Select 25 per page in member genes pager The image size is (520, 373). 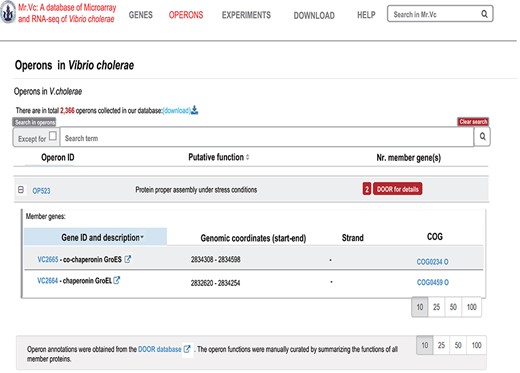tap(436, 307)
